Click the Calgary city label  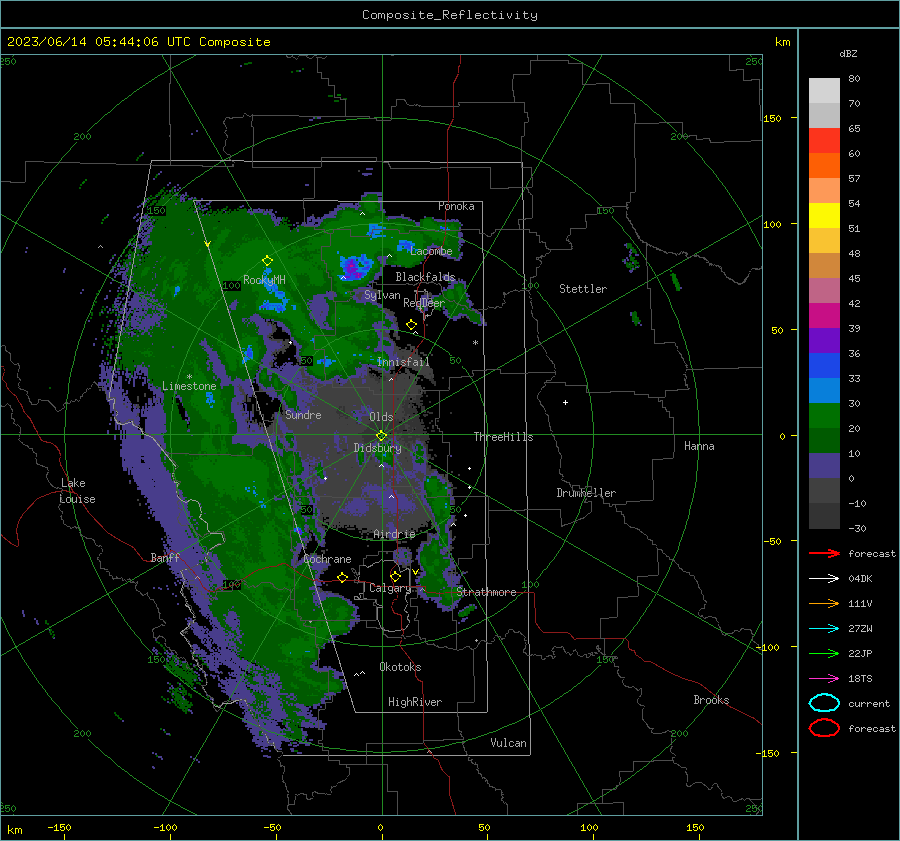coord(390,588)
